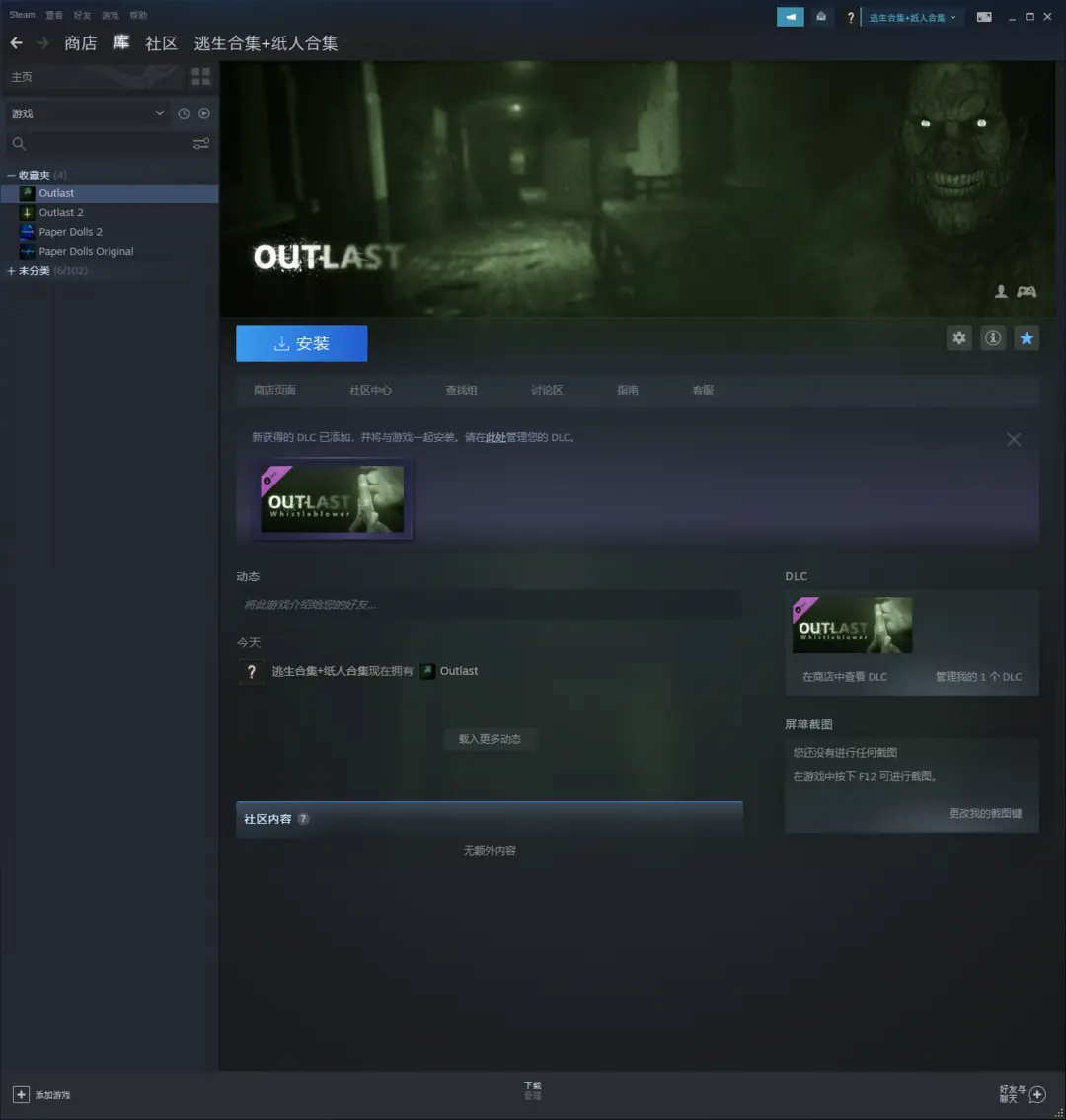Select Paper Dolls Original in library list
Viewport: 1066px width, 1120px height.
click(110, 252)
